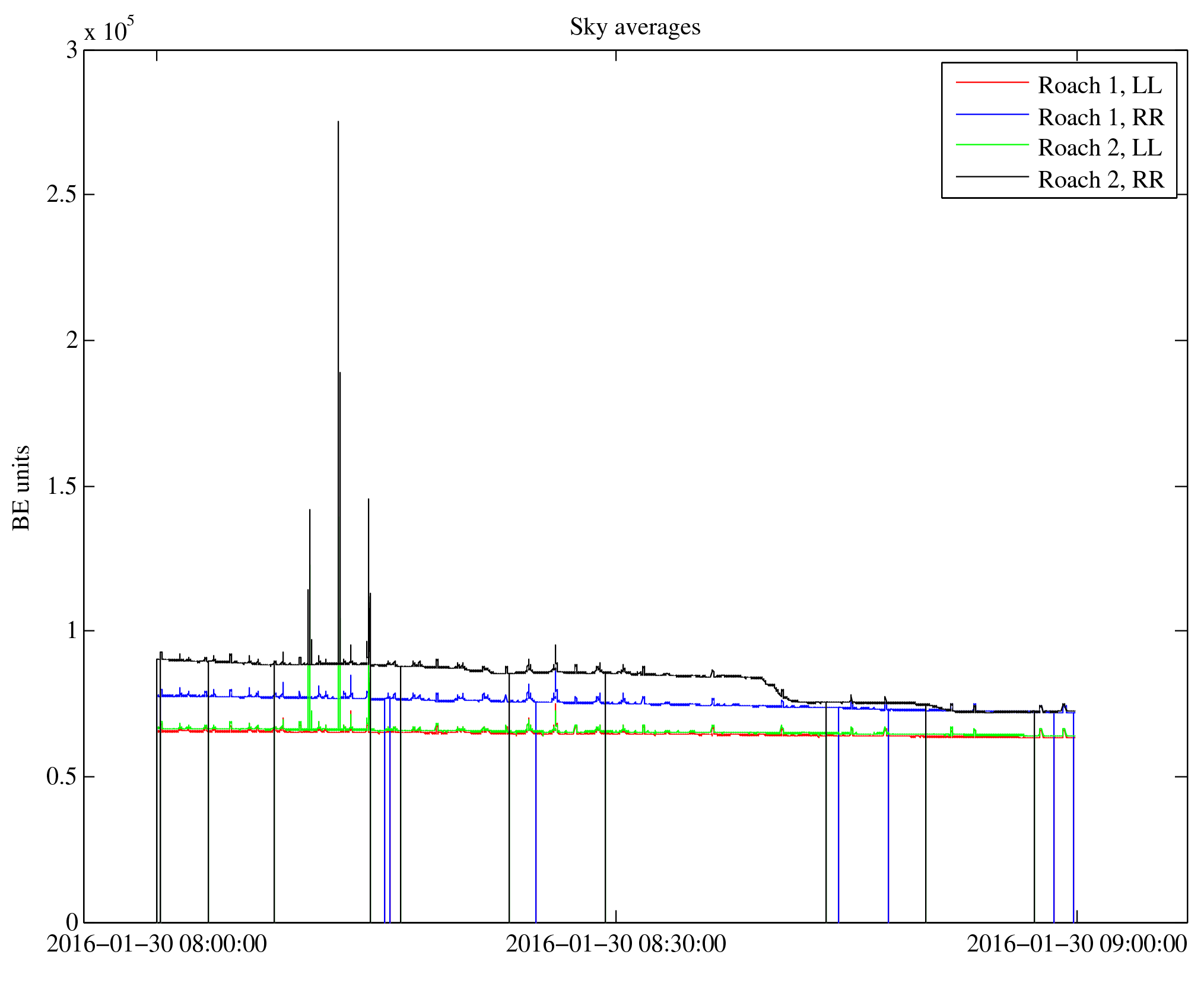Click the tip of the tallest black spike
This screenshot has width=1204, height=999.
pos(338,122)
